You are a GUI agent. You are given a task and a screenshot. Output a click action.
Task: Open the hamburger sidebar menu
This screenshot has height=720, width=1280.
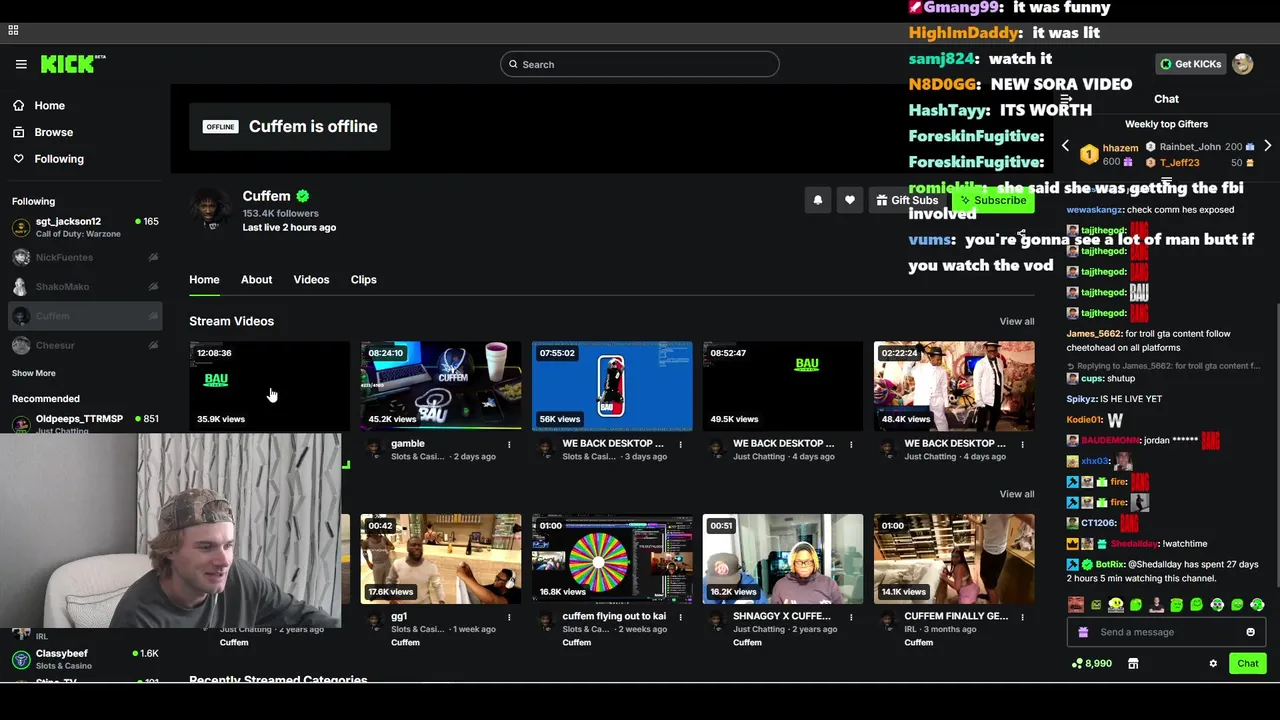pyautogui.click(x=21, y=64)
